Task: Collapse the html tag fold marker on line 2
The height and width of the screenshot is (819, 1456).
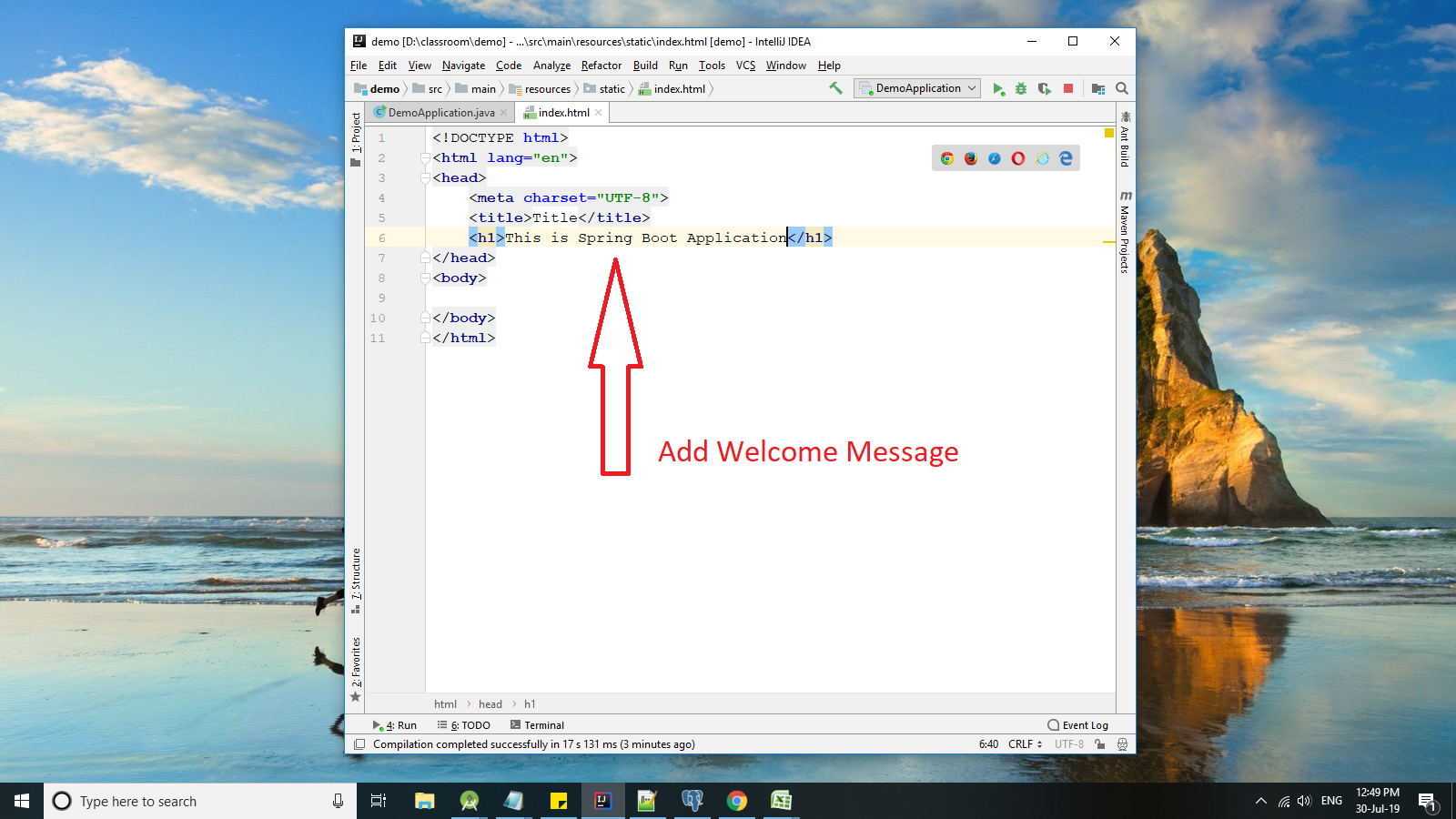Action: pos(425,158)
